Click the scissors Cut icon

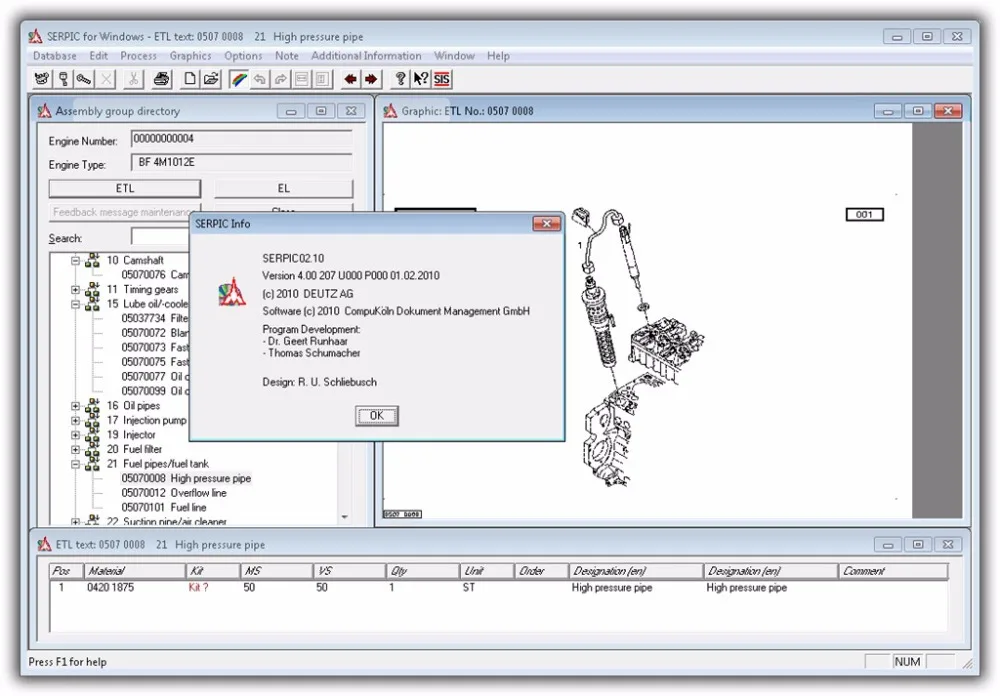133,79
